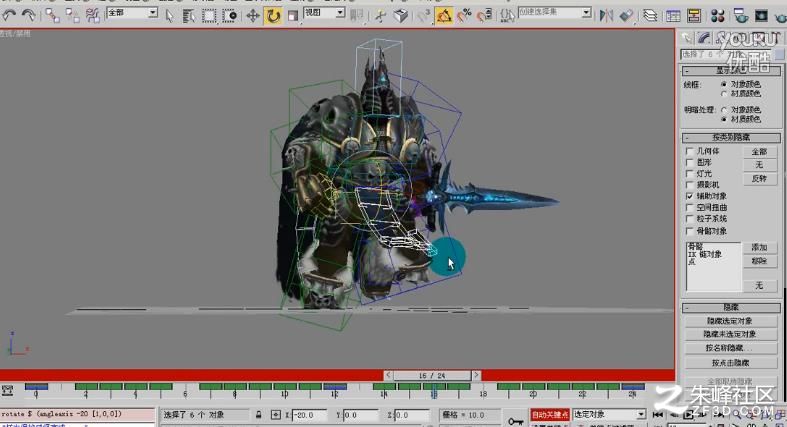Enable the 几何体 hide checkbox
Image resolution: width=787 pixels, height=427 pixels.
point(689,151)
